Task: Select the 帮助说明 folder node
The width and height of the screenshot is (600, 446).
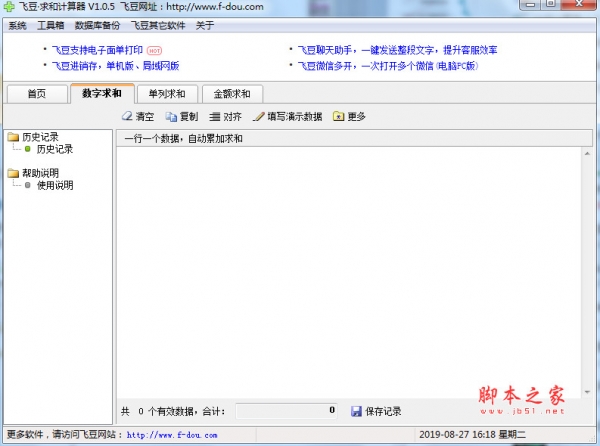Action: tap(40, 173)
